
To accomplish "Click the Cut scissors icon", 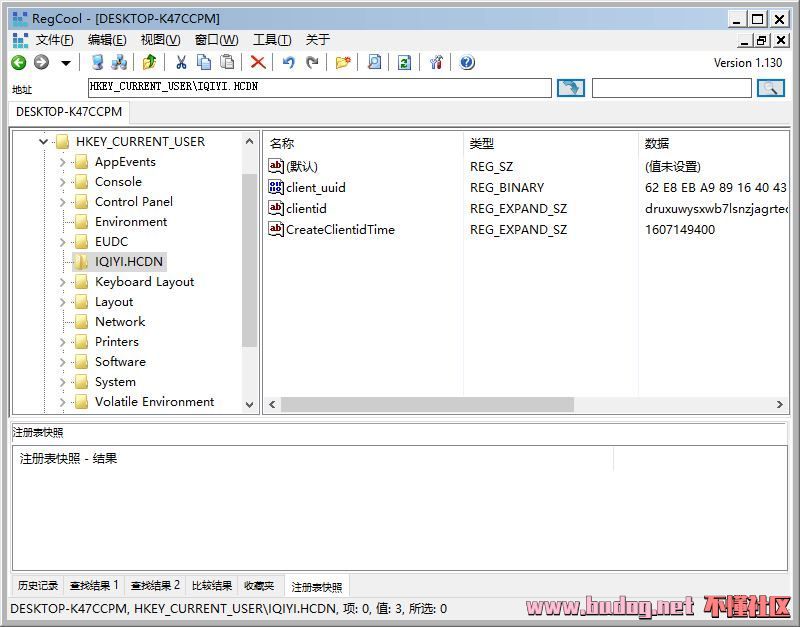I will 181,63.
